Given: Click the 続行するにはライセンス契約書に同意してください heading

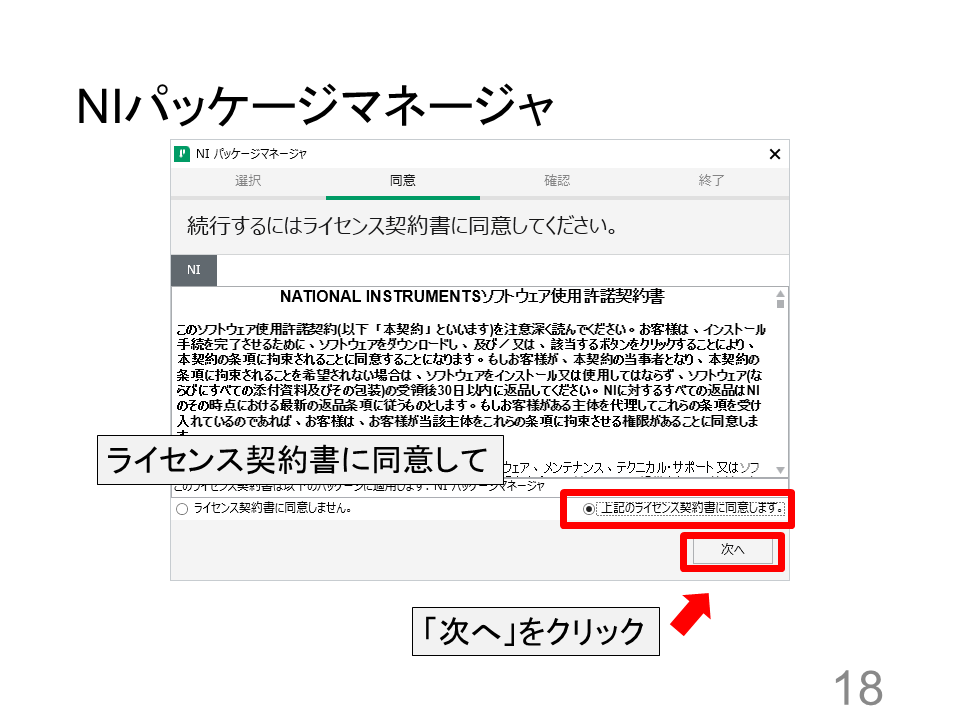Looking at the screenshot, I should click(x=402, y=226).
